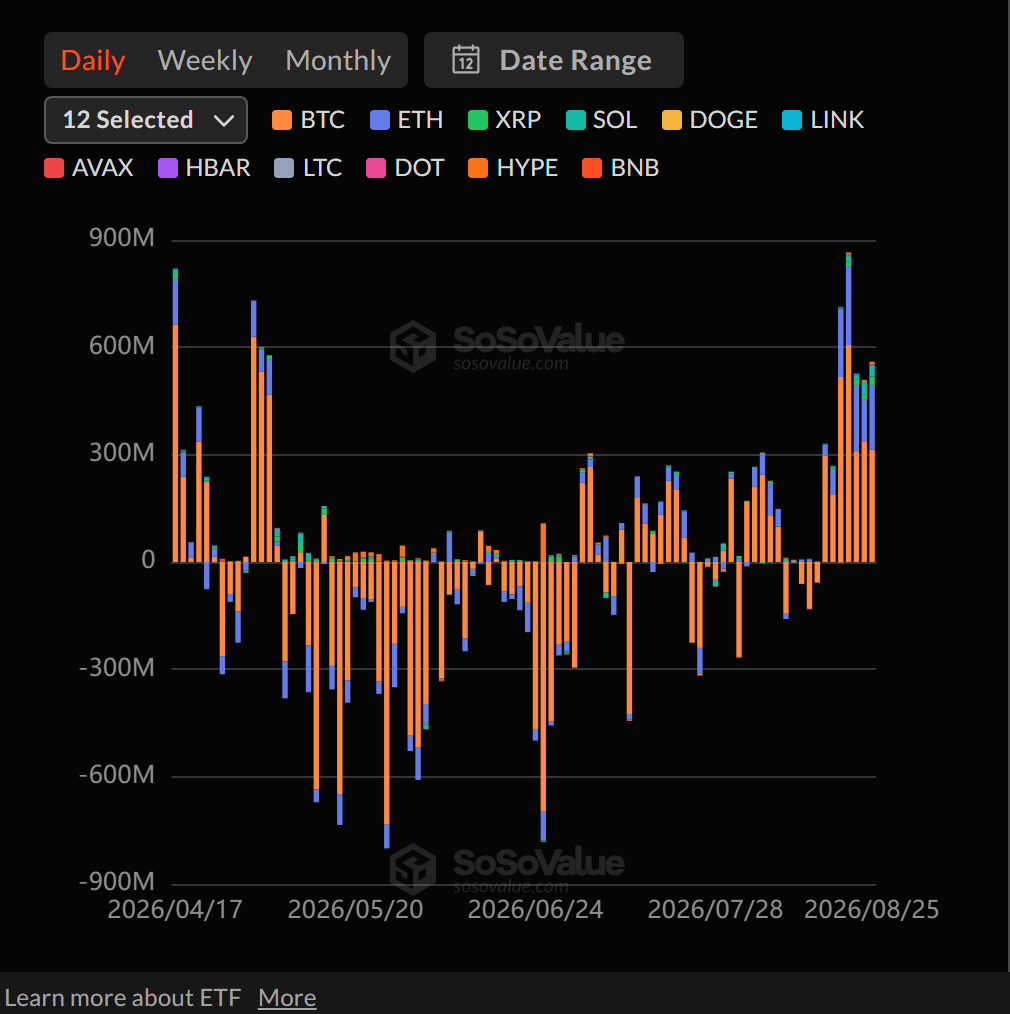1010x1014 pixels.
Task: Open the 12 Selected dropdown
Action: coord(146,120)
